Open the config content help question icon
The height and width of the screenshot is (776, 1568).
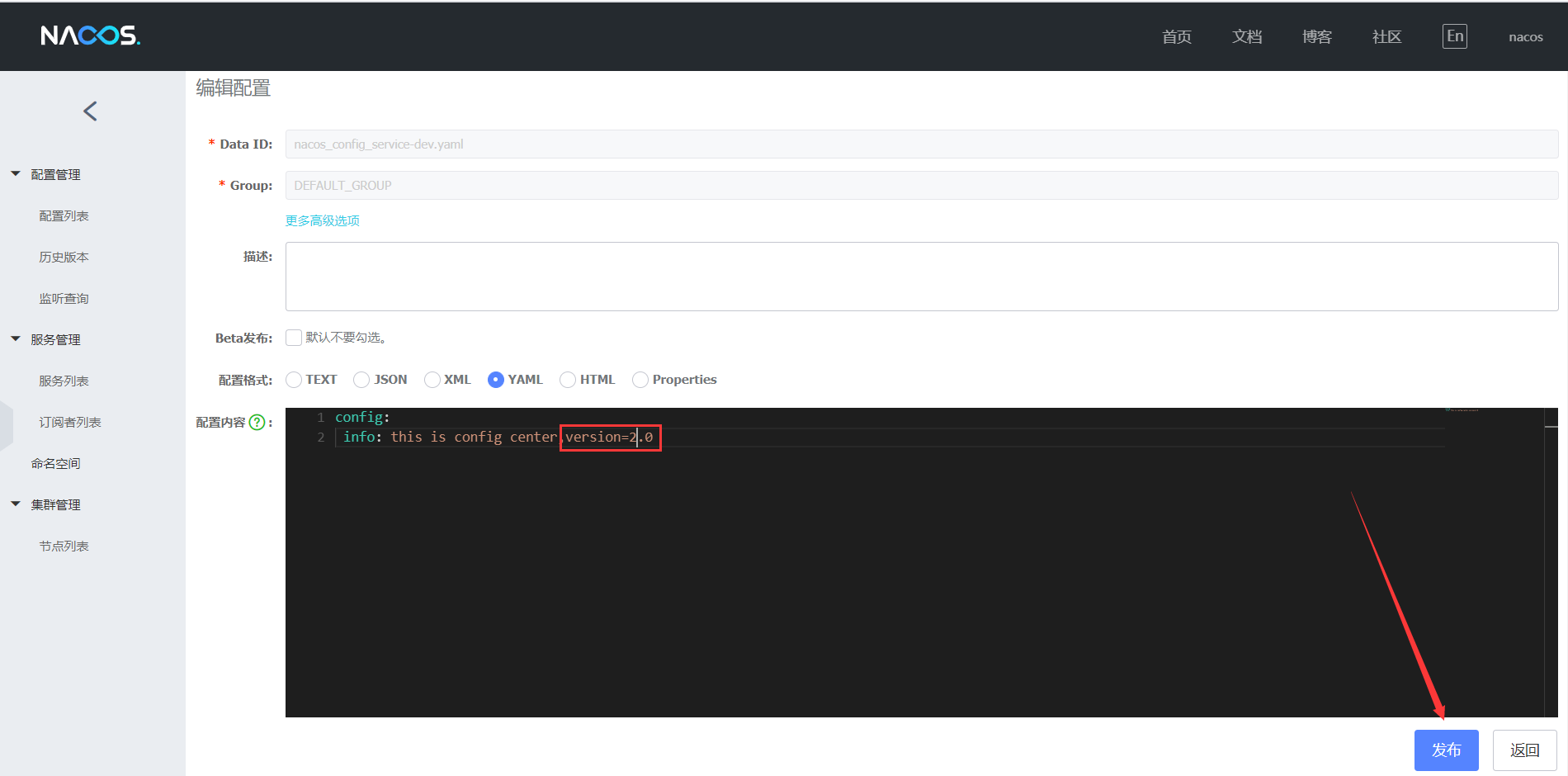click(x=257, y=422)
